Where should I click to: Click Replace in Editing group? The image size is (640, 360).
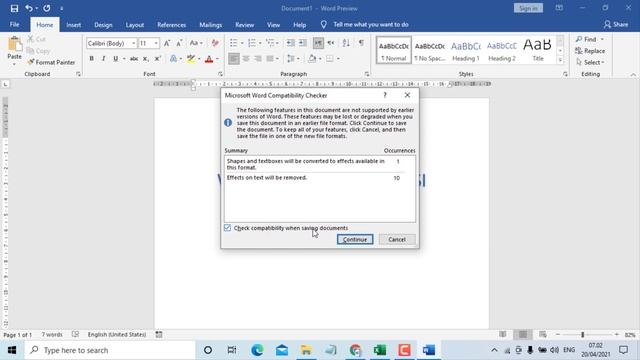(x=590, y=51)
